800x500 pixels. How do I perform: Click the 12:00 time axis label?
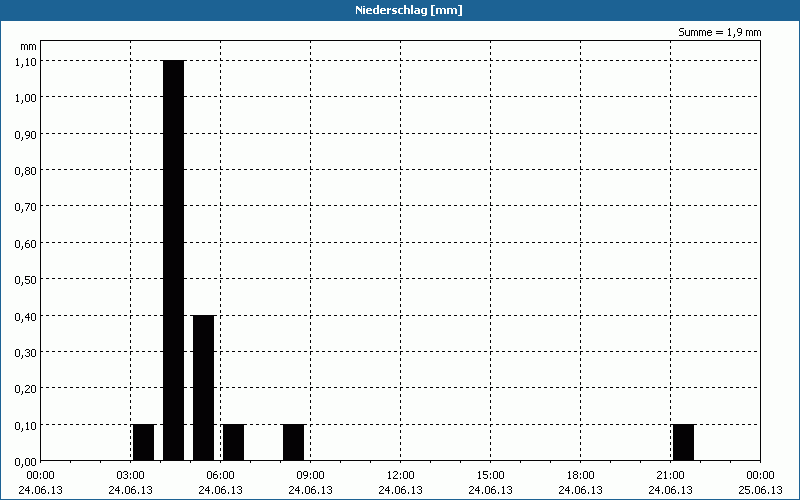[401, 476]
